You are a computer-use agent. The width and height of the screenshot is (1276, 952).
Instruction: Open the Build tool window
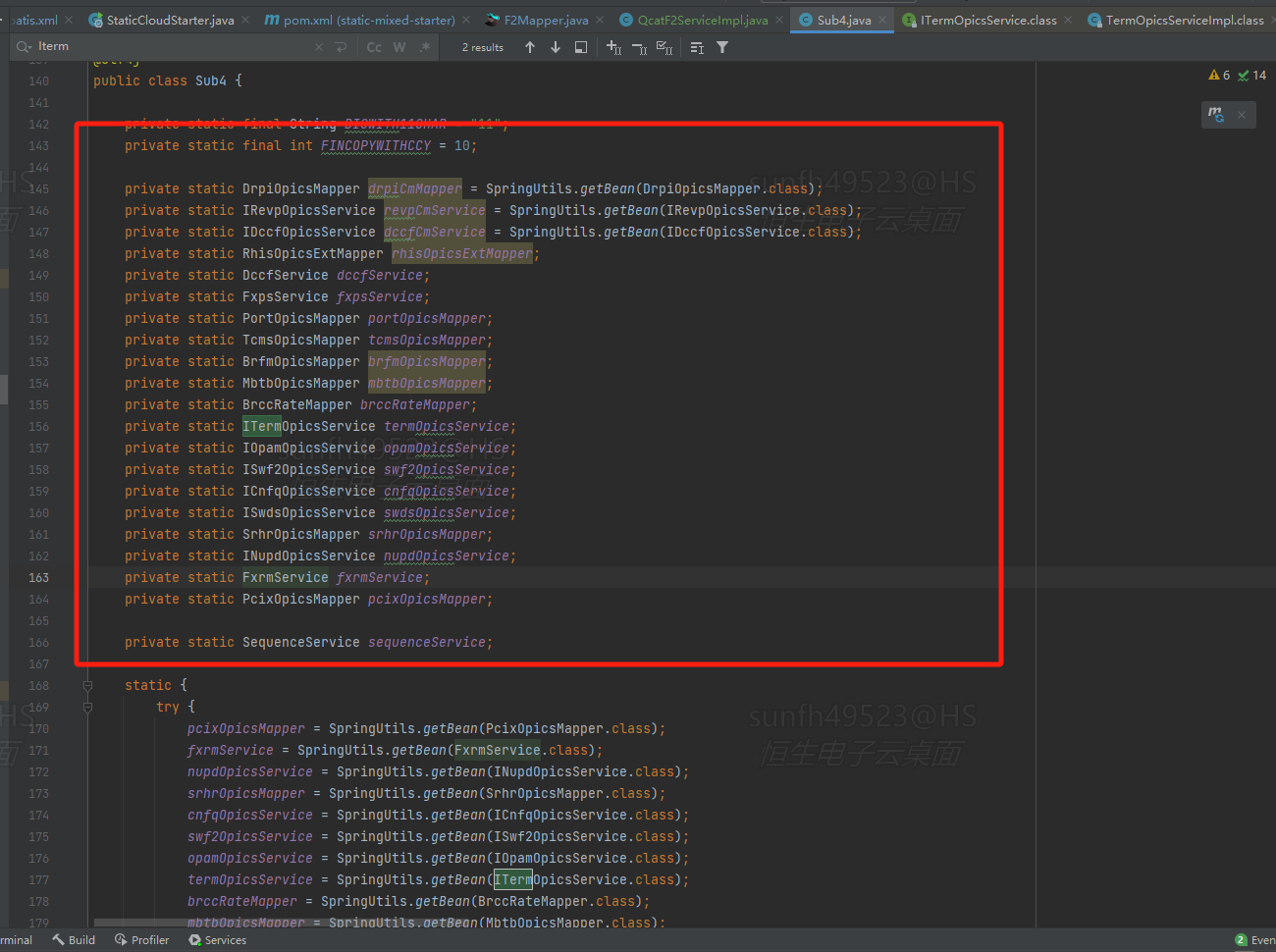tap(75, 940)
